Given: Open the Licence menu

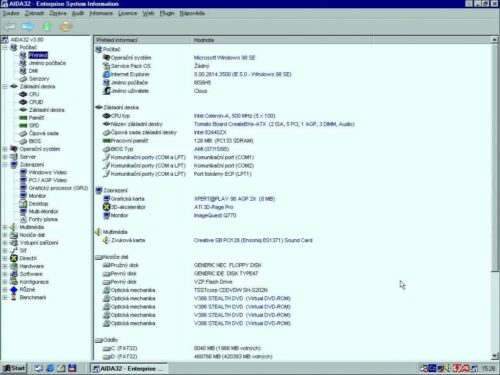Looking at the screenshot, I should (x=128, y=13).
